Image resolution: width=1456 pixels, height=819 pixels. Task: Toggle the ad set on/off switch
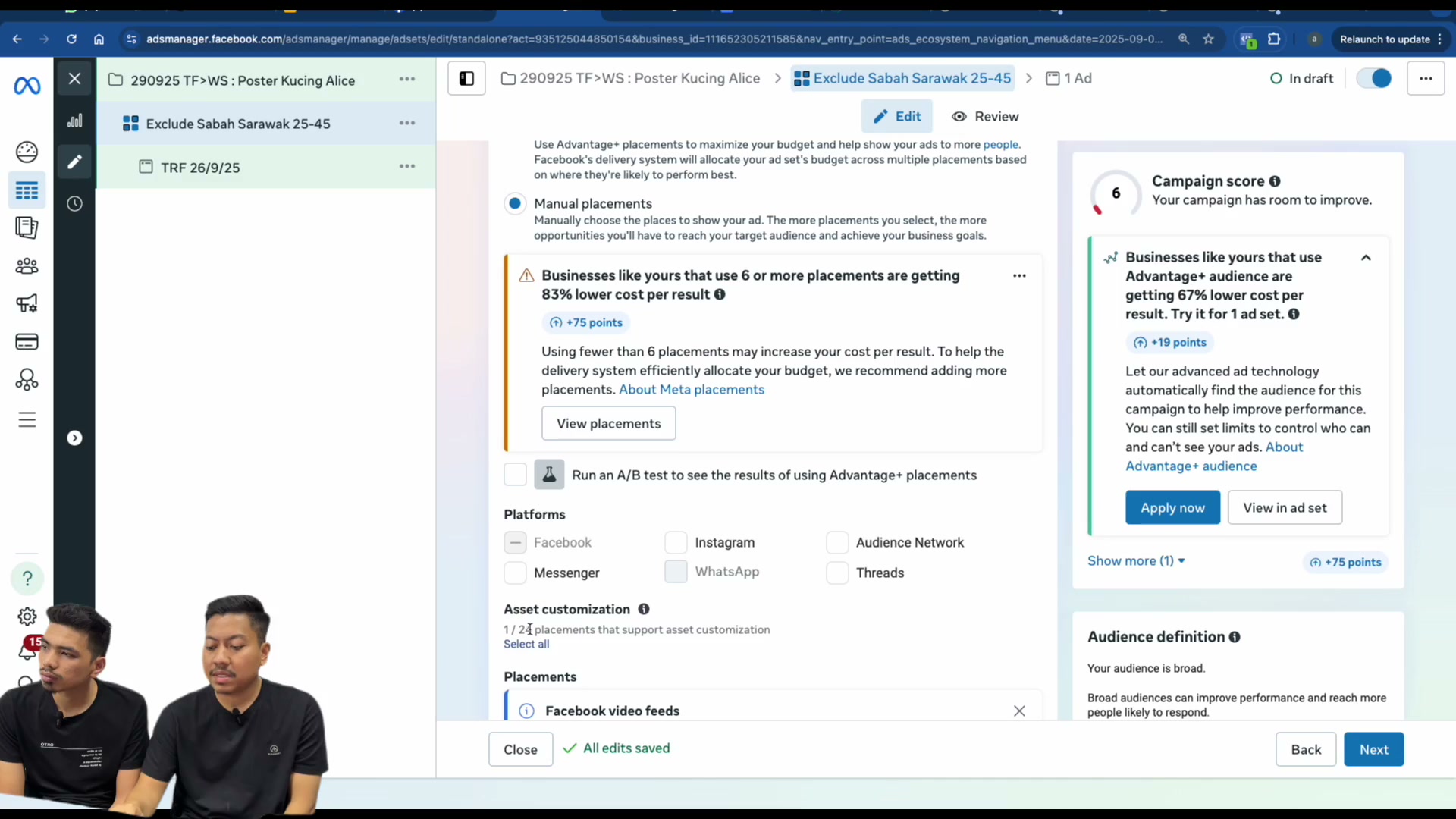[x=1374, y=79]
